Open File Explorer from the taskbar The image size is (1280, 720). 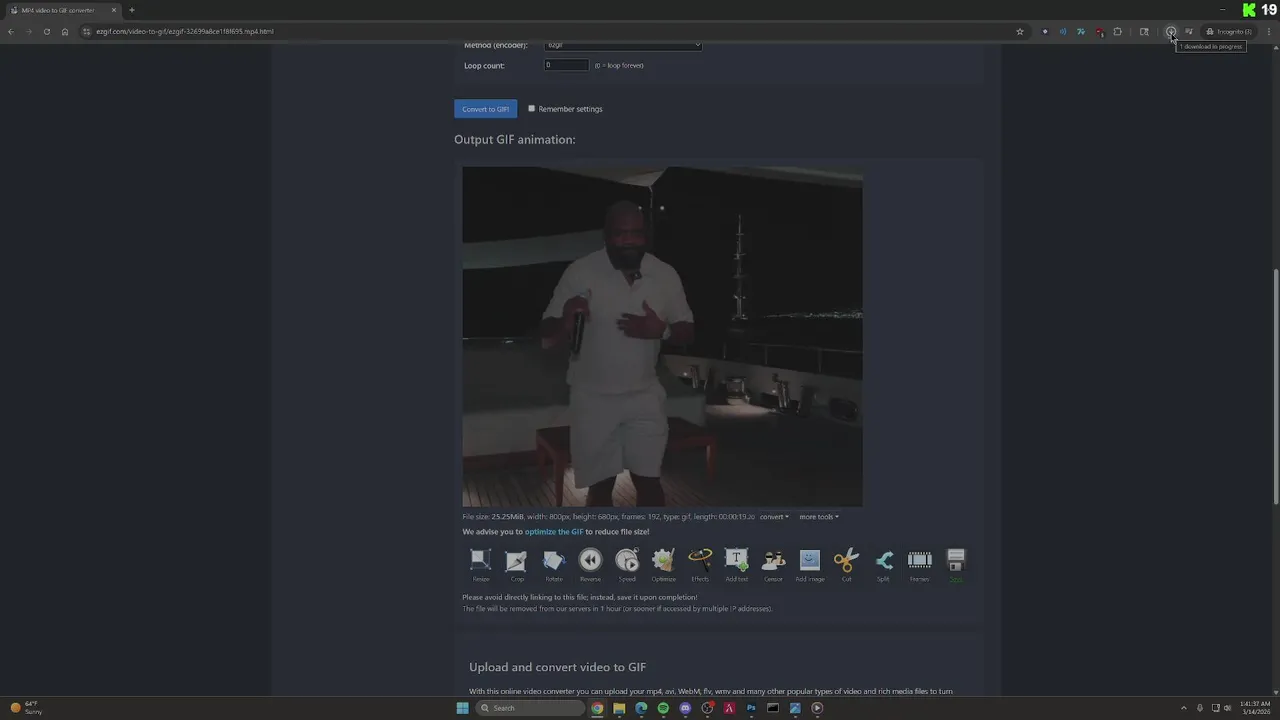[x=619, y=708]
